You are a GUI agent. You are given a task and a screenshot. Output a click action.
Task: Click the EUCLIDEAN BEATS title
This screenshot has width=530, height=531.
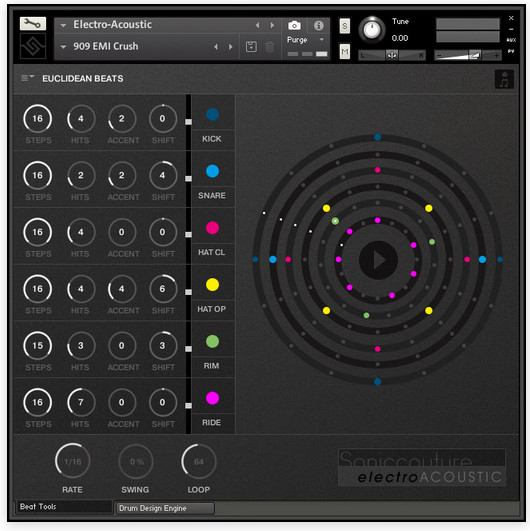pos(83,78)
